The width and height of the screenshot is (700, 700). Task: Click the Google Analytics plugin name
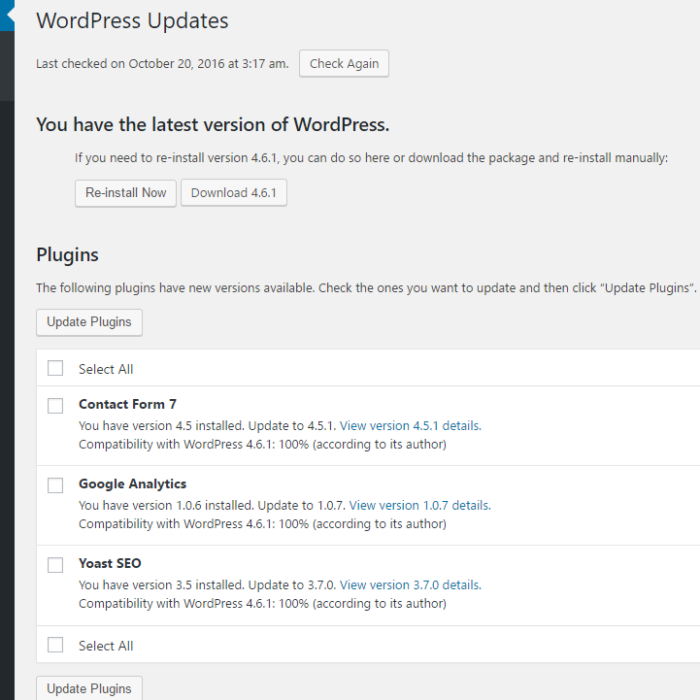(x=133, y=484)
